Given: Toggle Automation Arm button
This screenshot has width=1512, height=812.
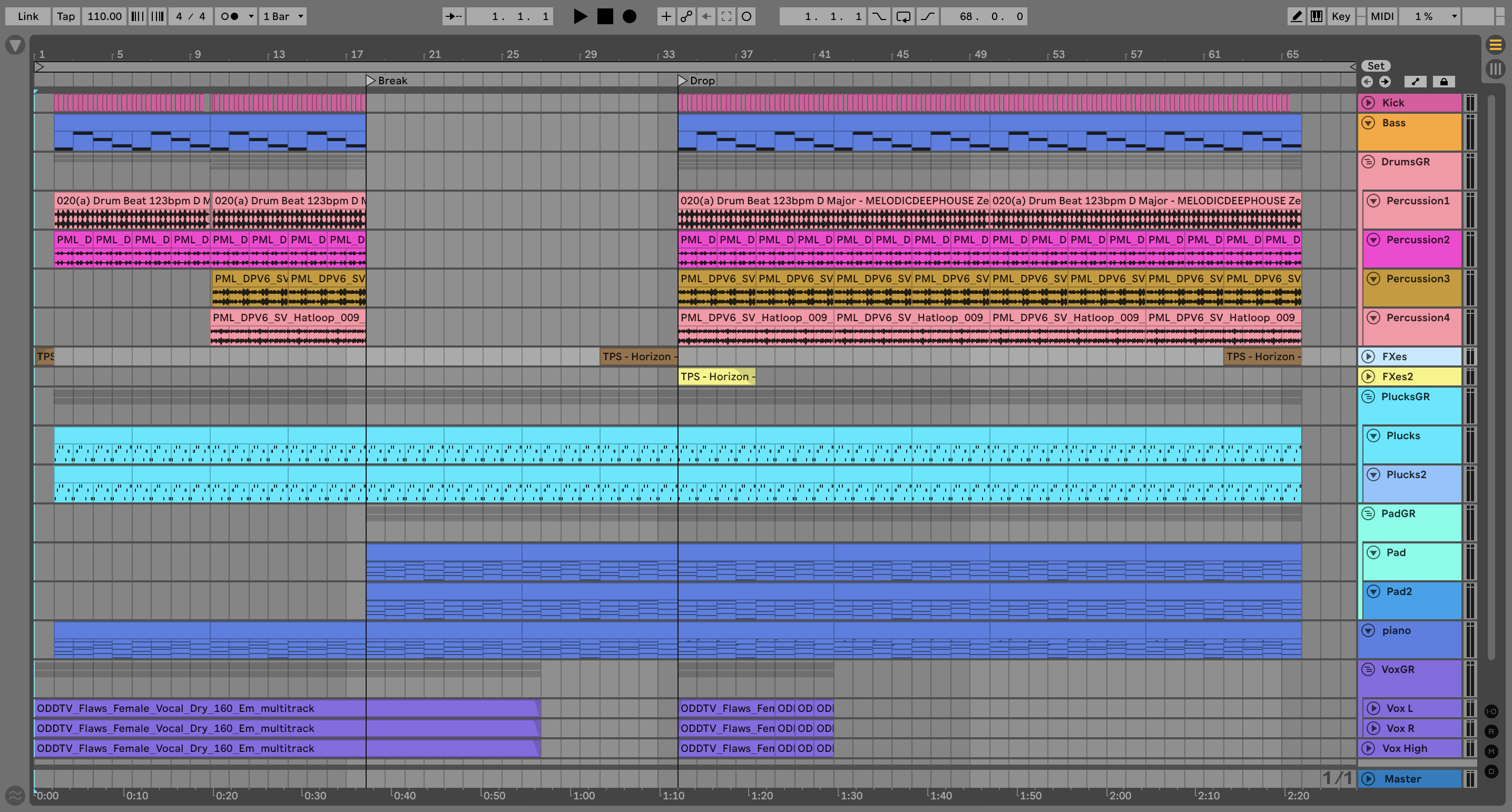Looking at the screenshot, I should click(x=686, y=16).
